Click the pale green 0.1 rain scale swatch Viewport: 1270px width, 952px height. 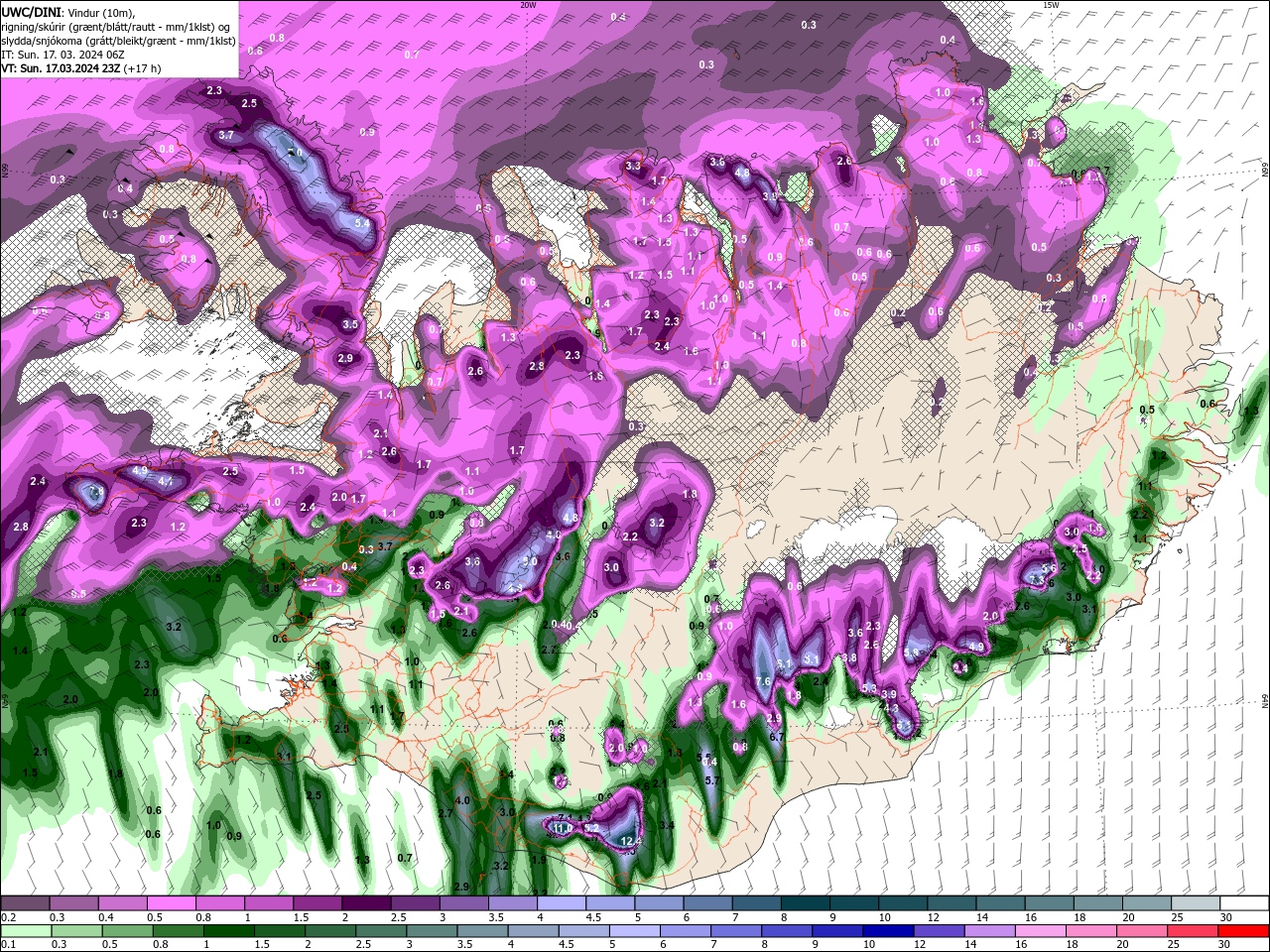(x=25, y=930)
